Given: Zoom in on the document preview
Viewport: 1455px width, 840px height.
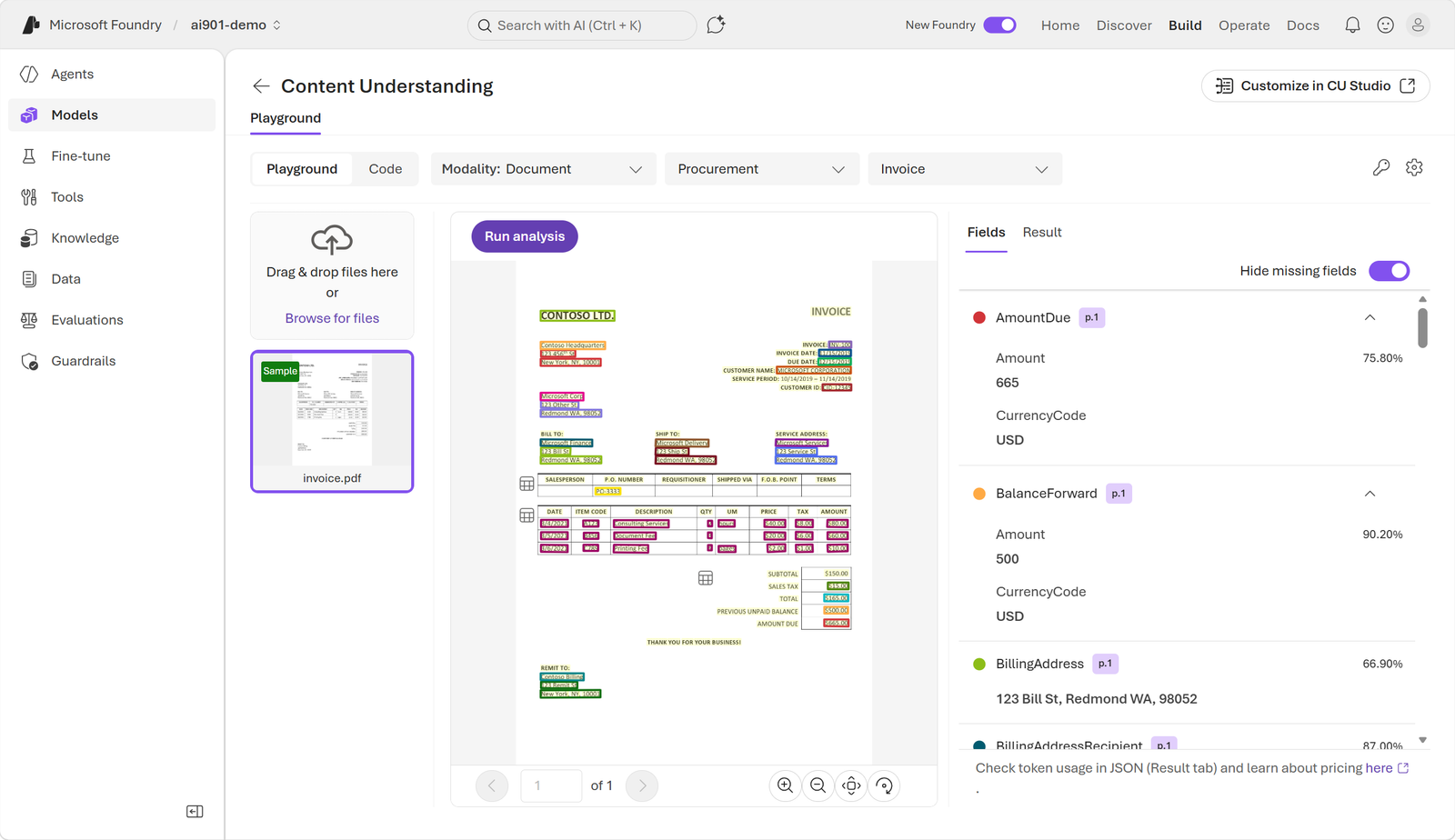Looking at the screenshot, I should (x=785, y=785).
